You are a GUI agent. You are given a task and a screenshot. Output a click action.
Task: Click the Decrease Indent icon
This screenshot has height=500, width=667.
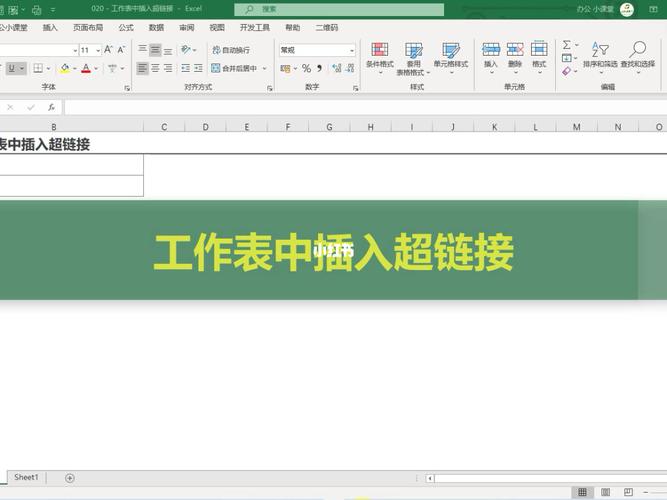(x=185, y=68)
